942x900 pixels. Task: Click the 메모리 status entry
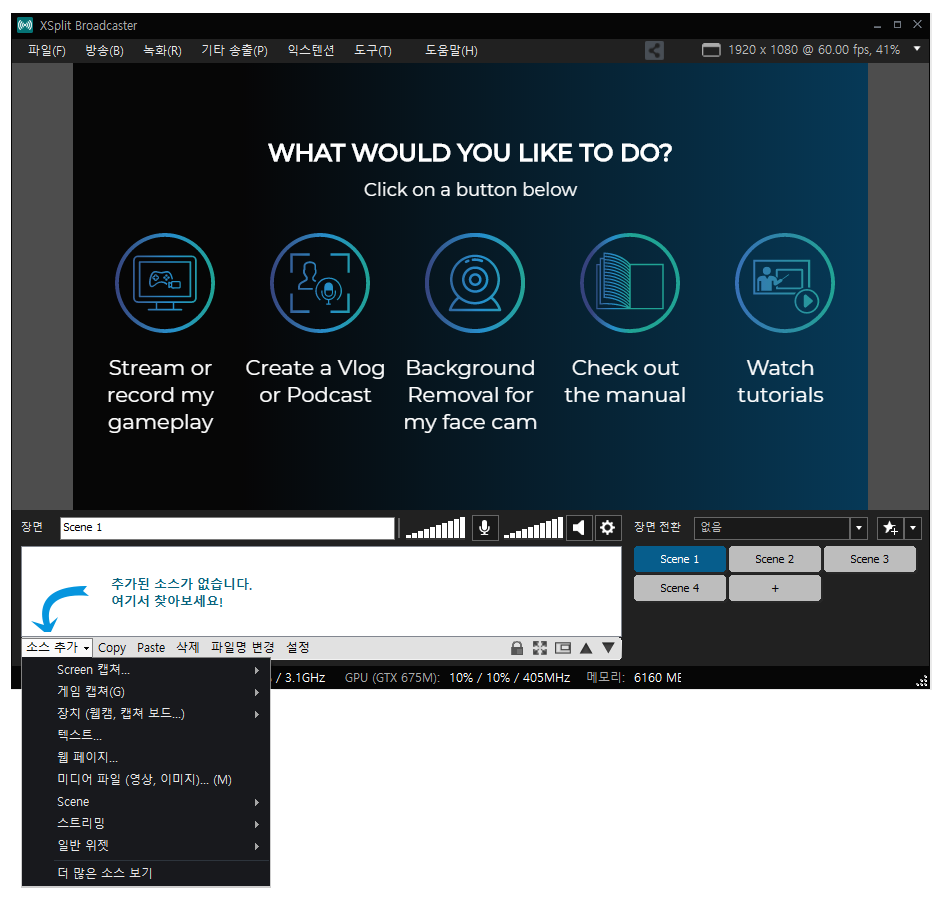[x=634, y=678]
